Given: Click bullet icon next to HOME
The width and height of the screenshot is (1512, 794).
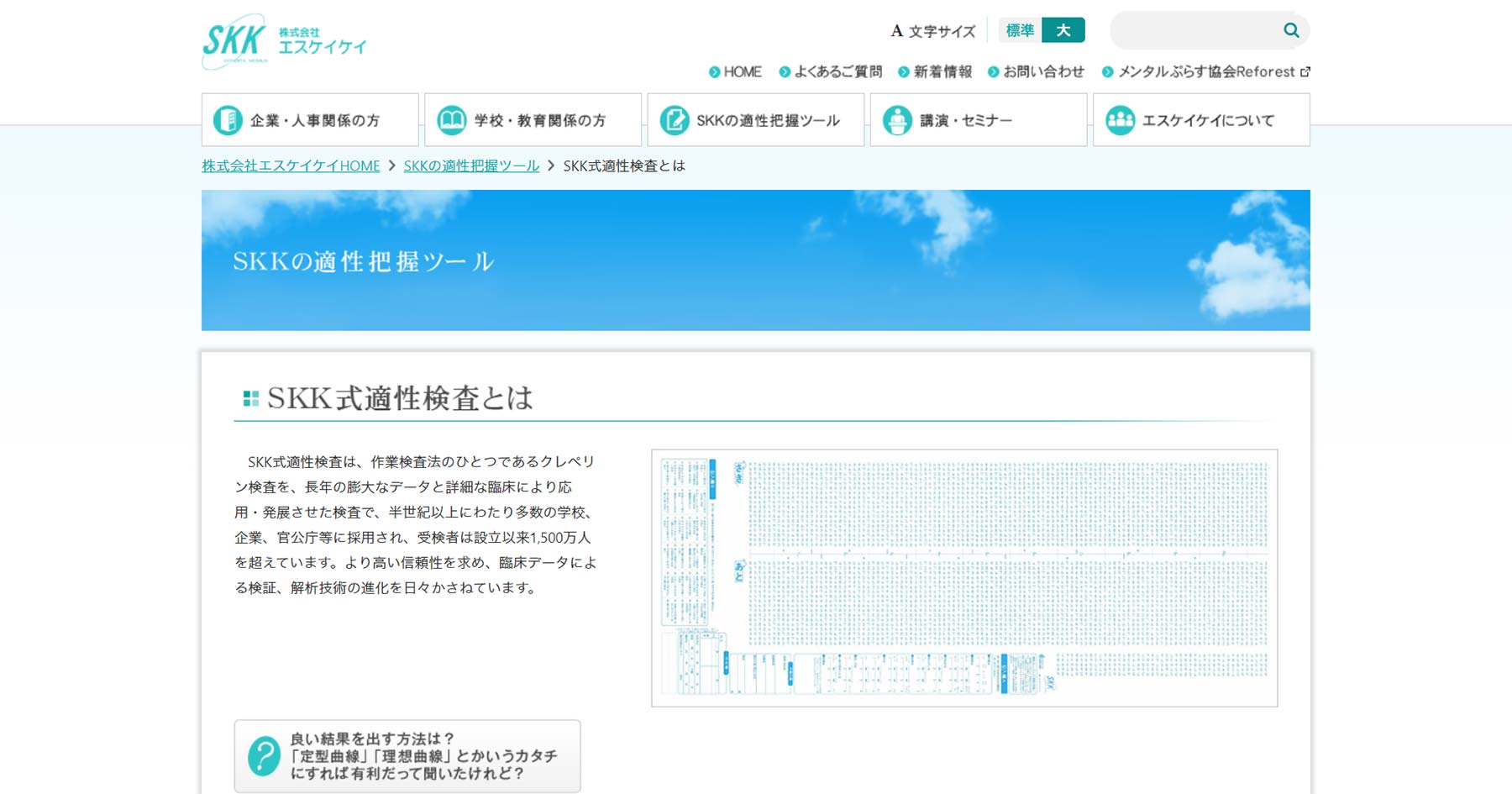Looking at the screenshot, I should tap(715, 72).
